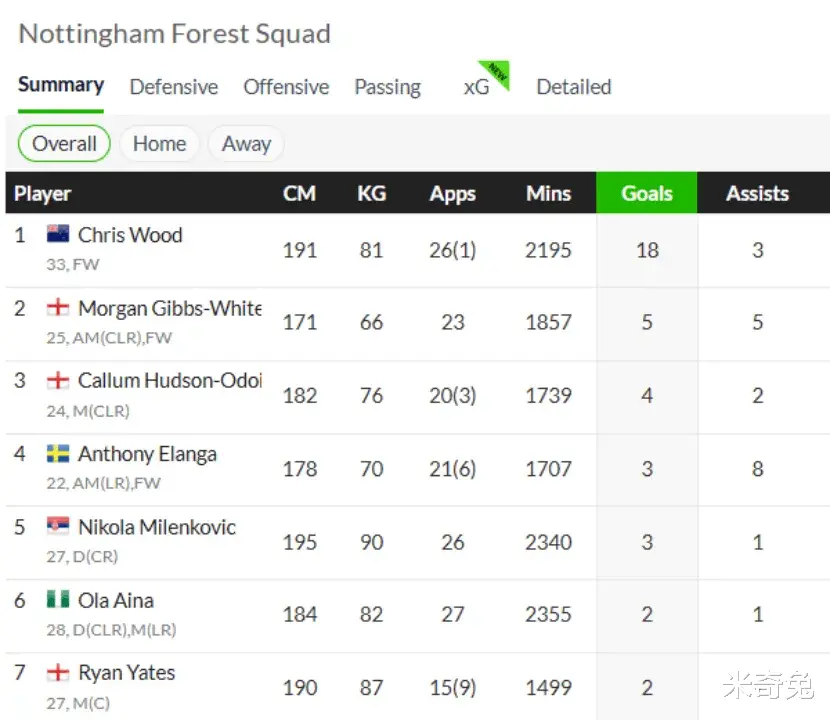Viewport: 830px width, 720px height.
Task: Click the England flag next to Morgan Gibbs-White
Action: pos(58,307)
